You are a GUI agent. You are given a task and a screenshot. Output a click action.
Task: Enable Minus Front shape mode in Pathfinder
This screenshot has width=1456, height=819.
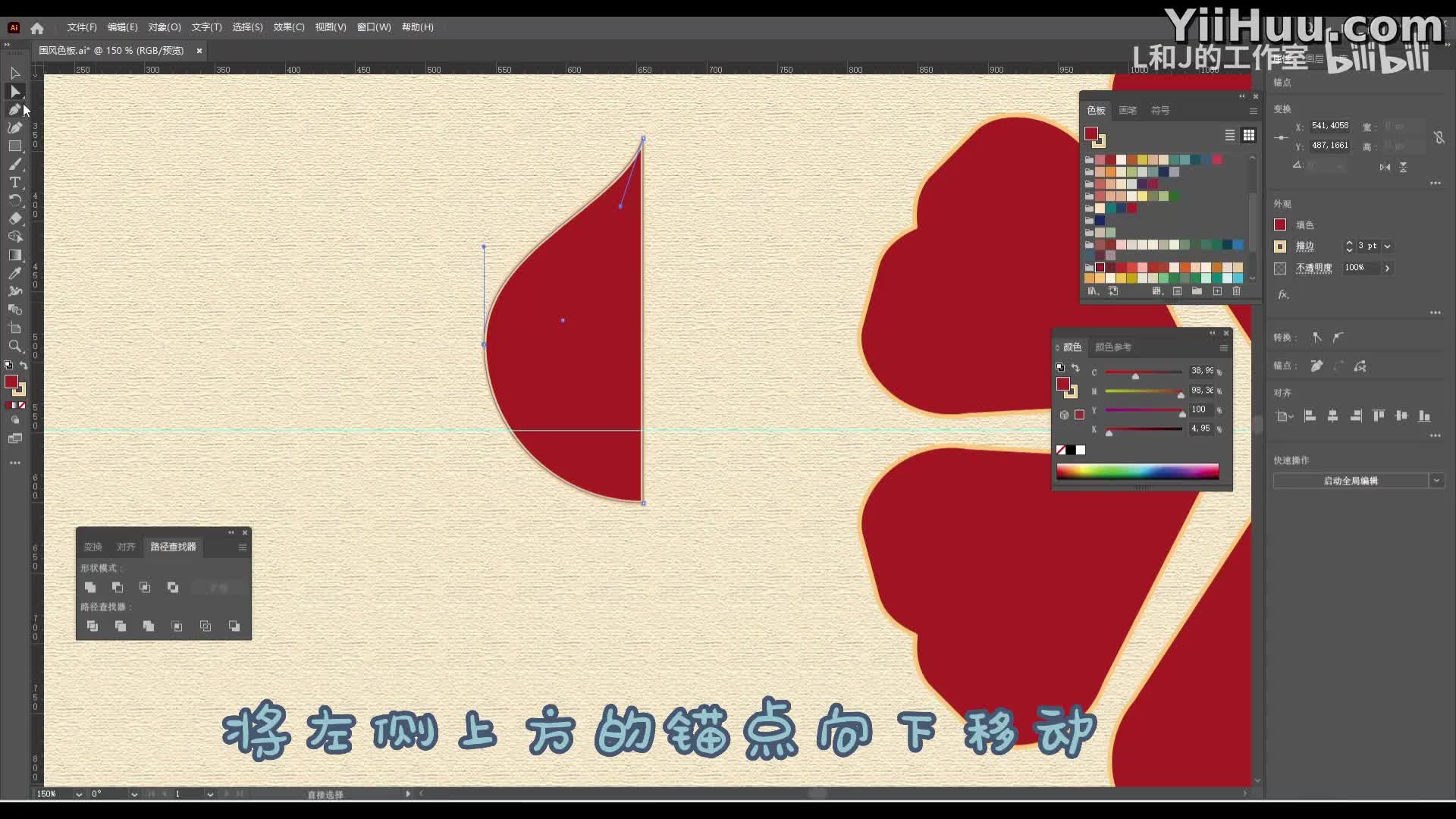[x=118, y=588]
